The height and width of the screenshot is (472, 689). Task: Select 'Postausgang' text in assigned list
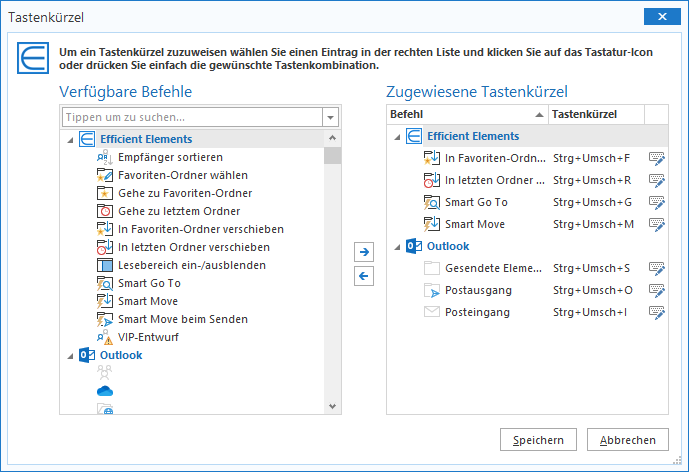(479, 290)
